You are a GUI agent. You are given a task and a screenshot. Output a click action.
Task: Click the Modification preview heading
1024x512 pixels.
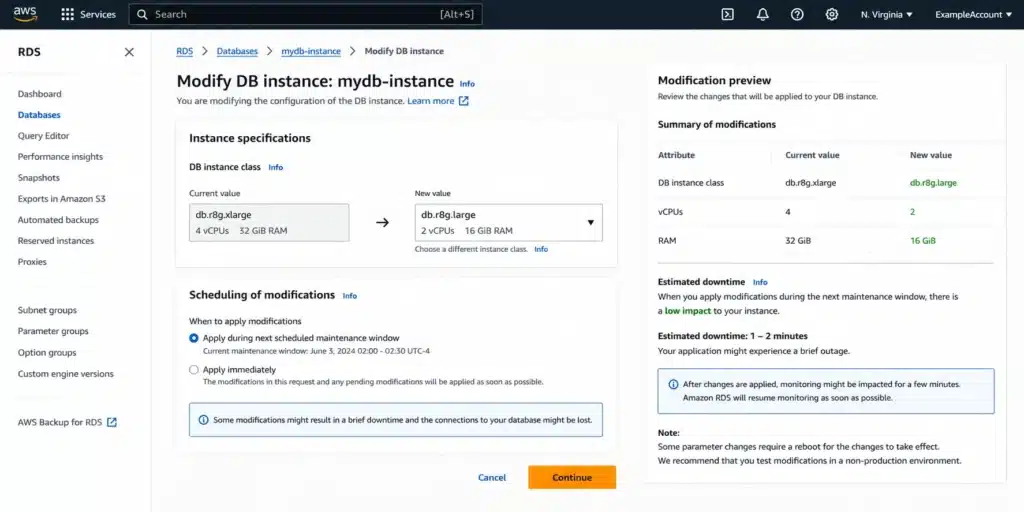(x=714, y=81)
